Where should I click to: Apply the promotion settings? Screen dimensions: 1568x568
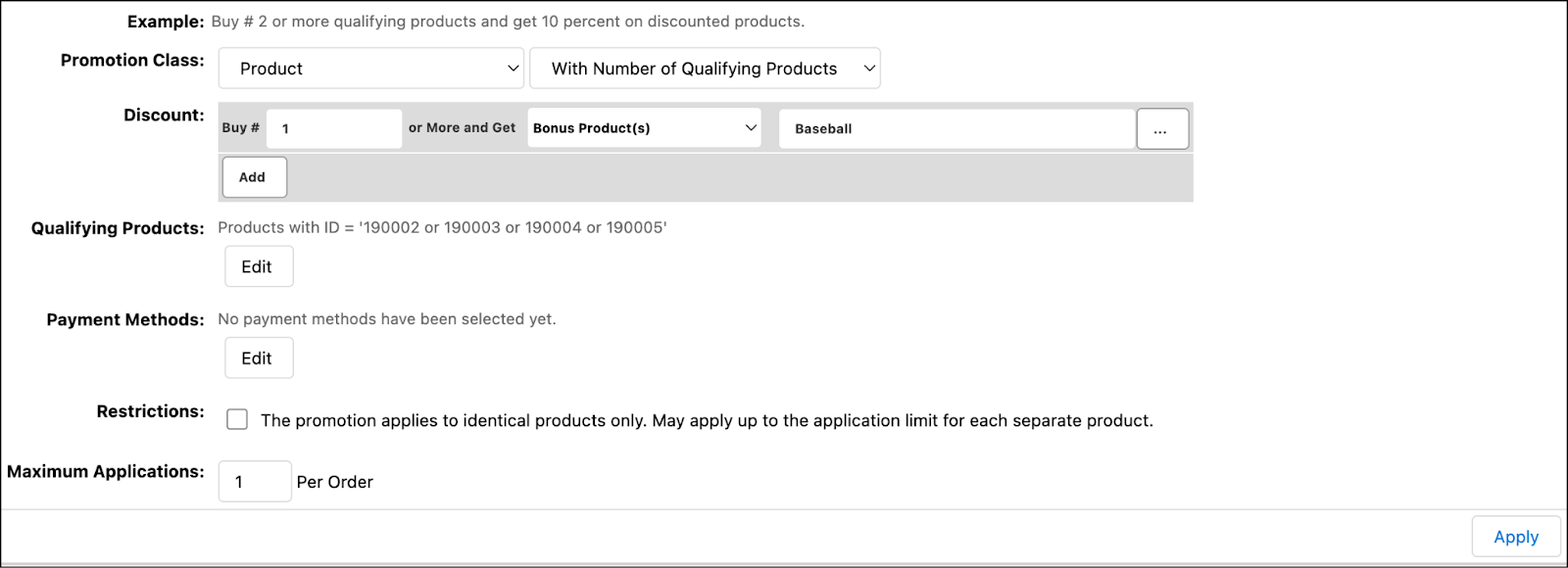(x=1515, y=537)
